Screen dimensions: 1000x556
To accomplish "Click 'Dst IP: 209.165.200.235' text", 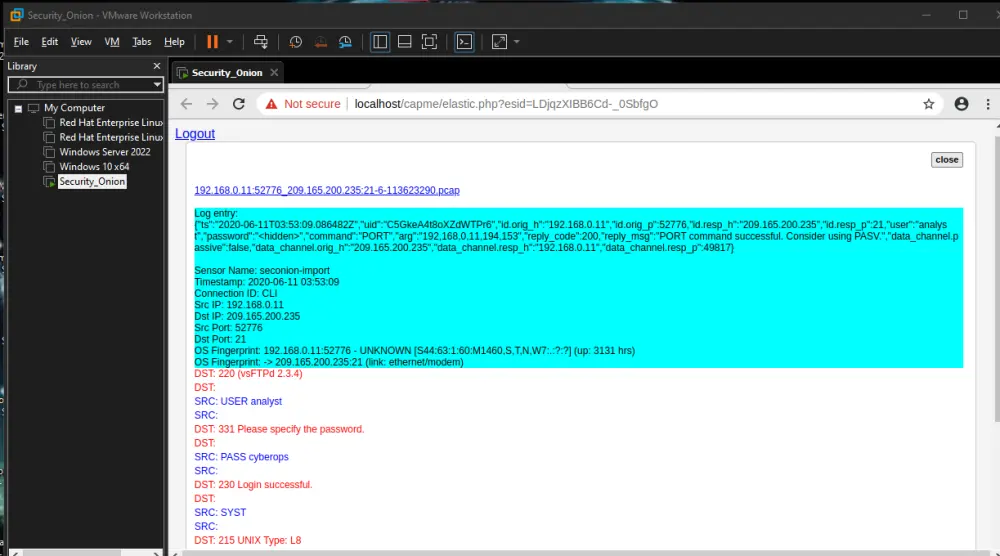I will [x=247, y=316].
